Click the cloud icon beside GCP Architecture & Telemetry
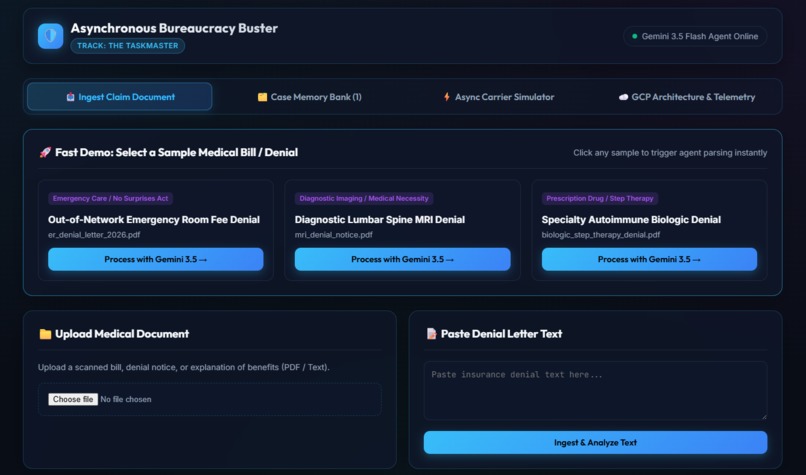 624,97
